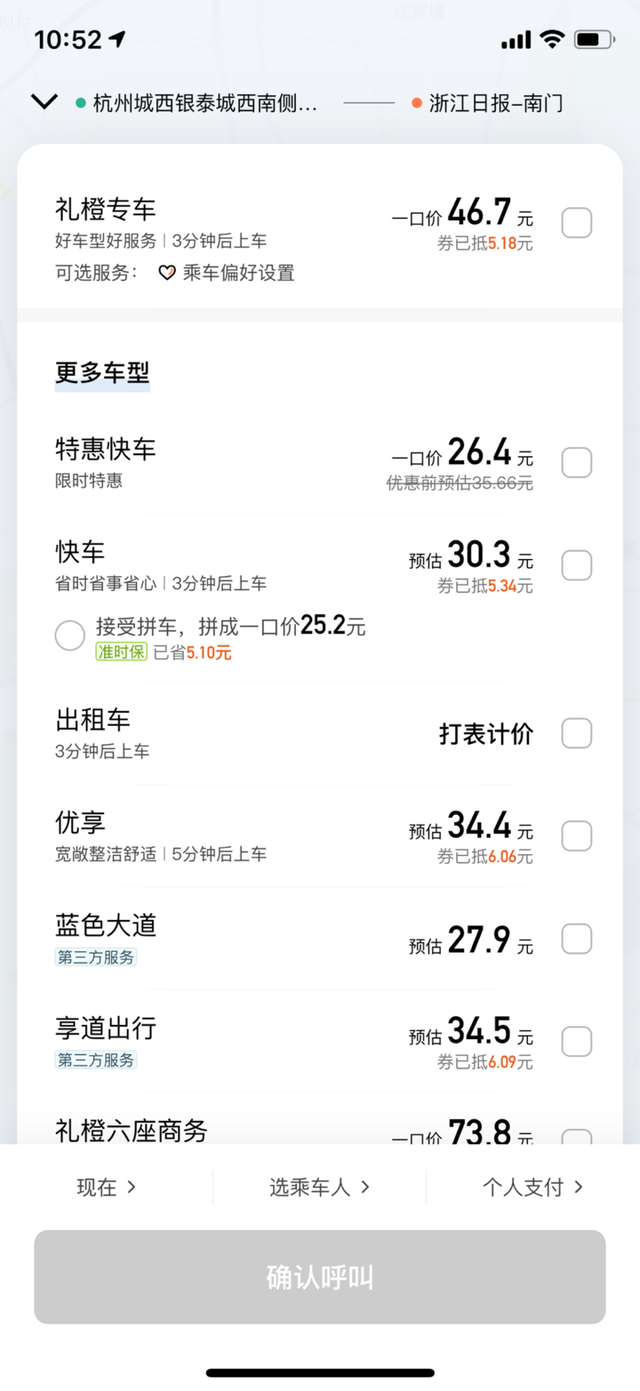
Task: Collapse the panel with the top-left chevron
Action: (42, 101)
